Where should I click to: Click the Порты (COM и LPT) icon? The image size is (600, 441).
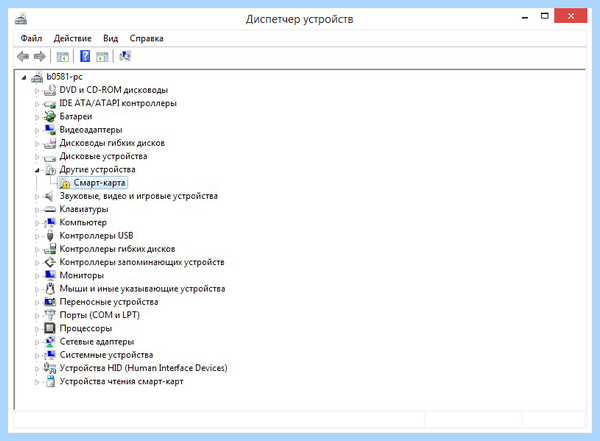[50, 315]
